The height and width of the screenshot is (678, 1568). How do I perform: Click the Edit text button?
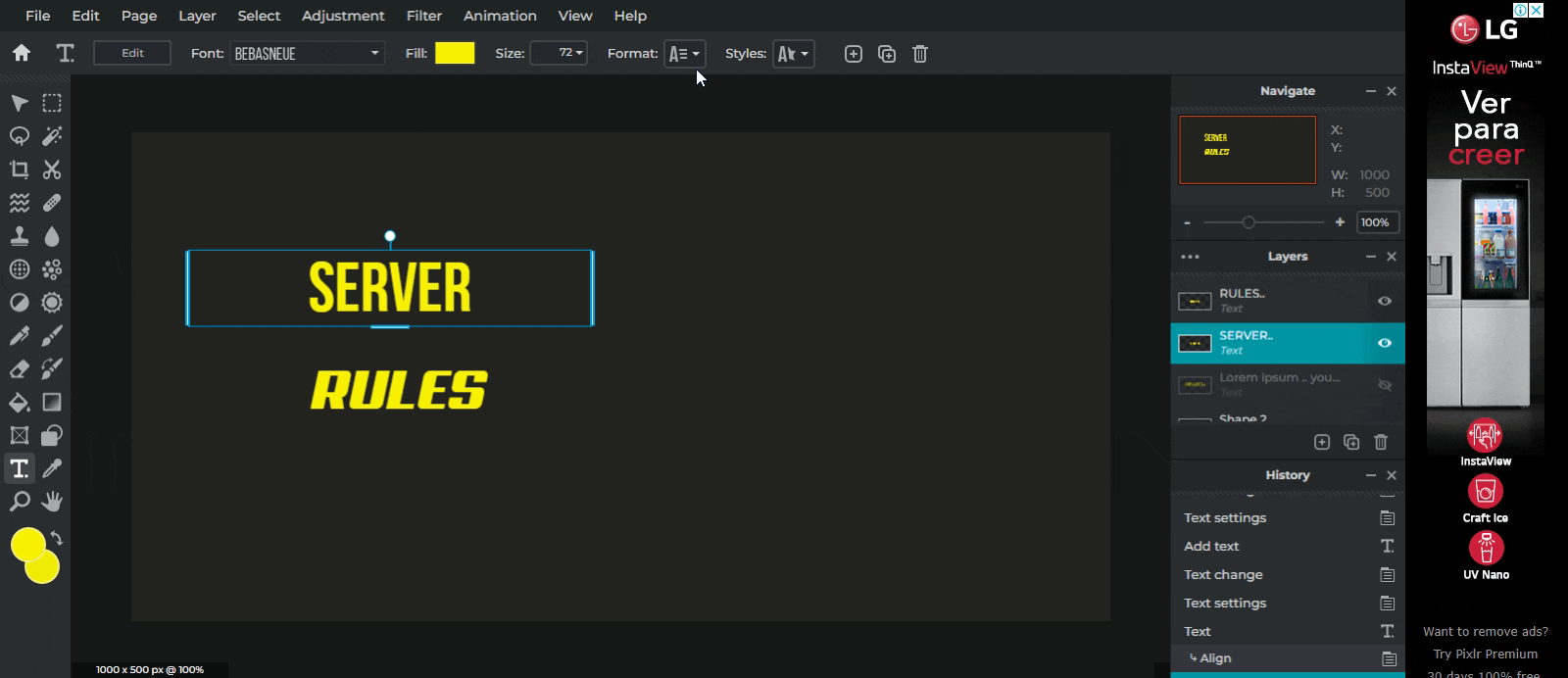click(132, 53)
